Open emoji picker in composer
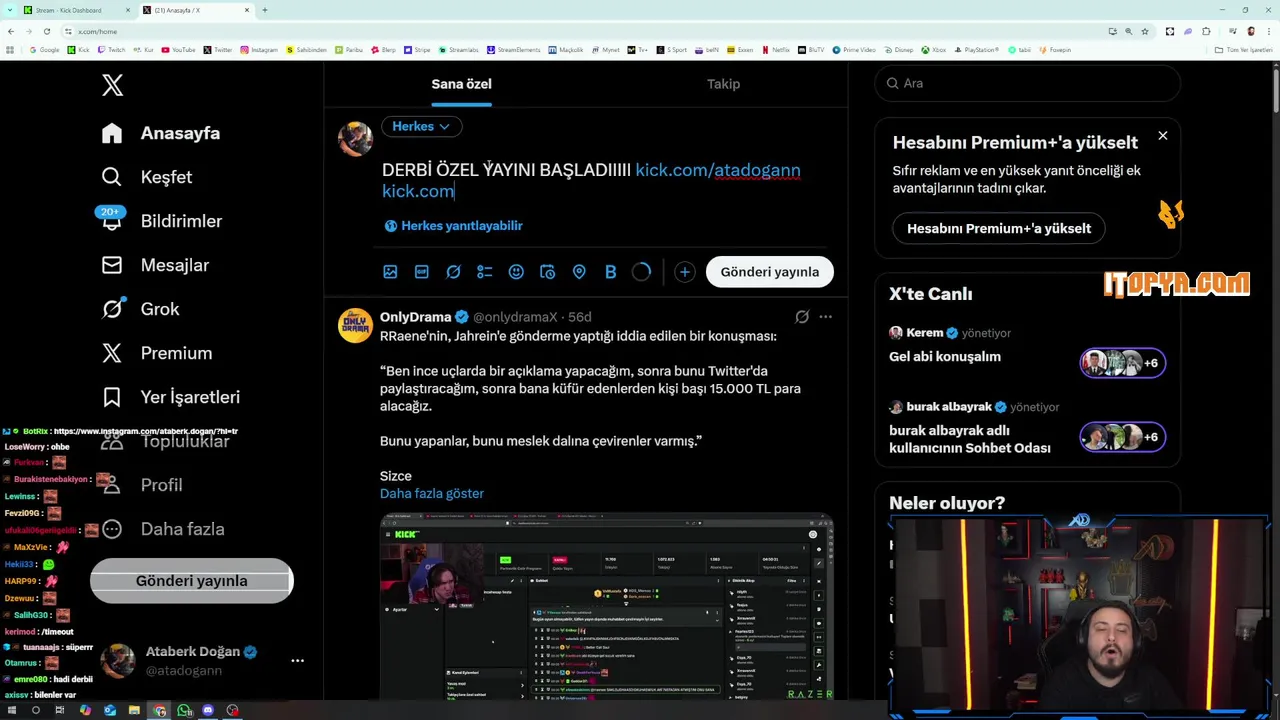1280x720 pixels. 516,272
